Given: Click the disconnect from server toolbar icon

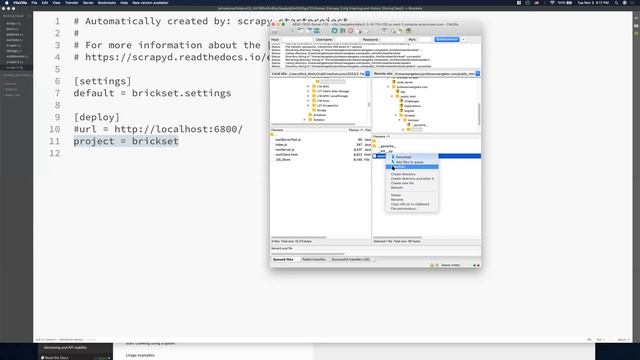Looking at the screenshot, I should point(358,31).
